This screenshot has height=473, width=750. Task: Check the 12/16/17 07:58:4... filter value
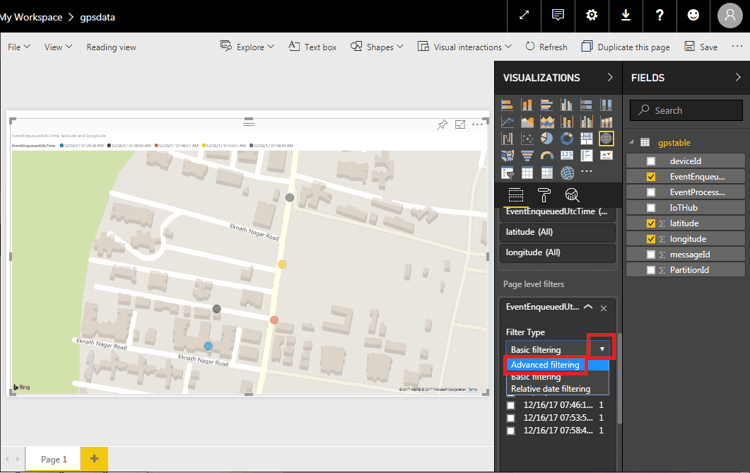point(511,431)
